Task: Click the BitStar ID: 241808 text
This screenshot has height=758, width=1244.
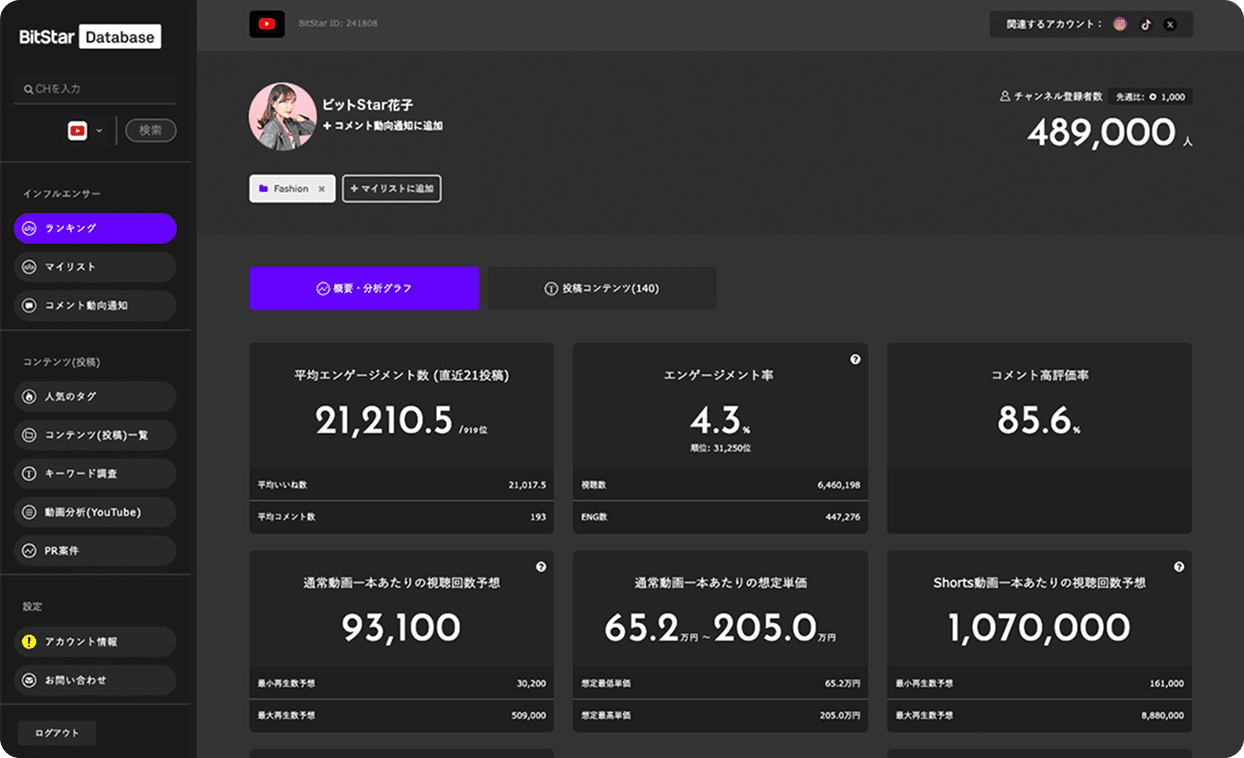Action: (338, 23)
